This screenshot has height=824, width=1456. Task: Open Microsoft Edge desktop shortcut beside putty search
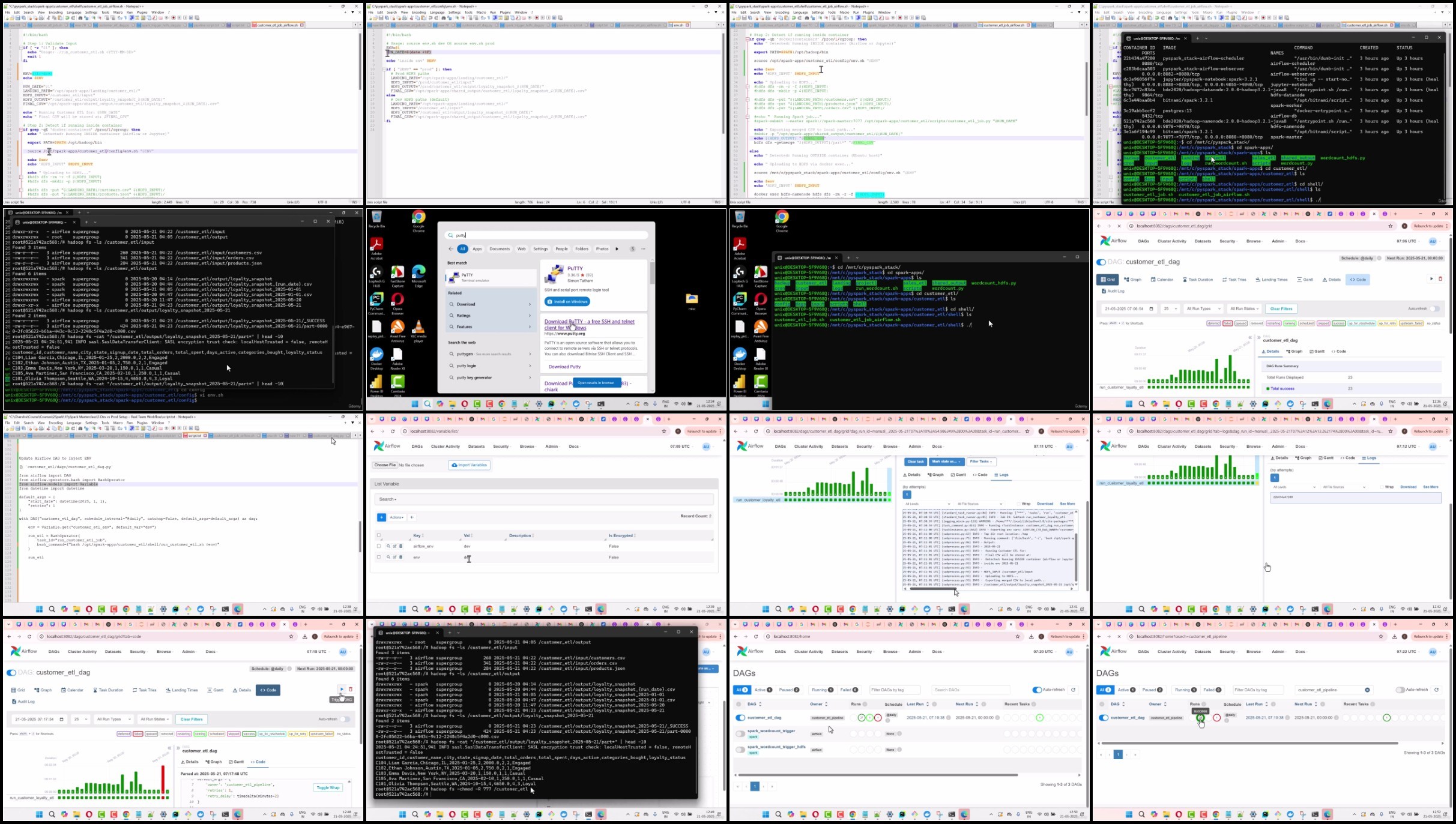click(418, 276)
